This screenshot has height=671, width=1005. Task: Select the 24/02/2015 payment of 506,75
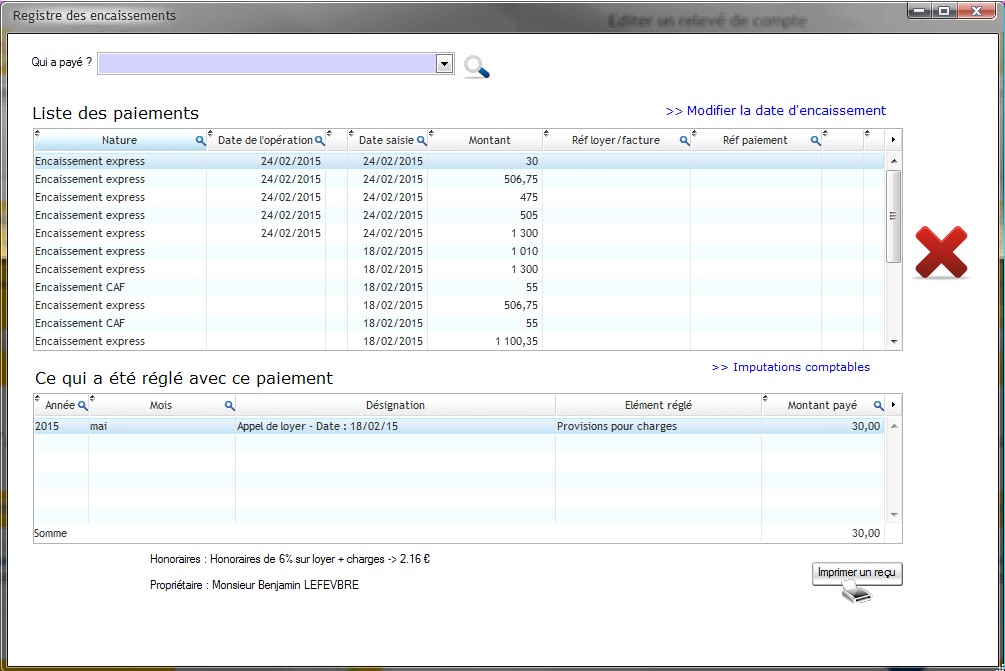pos(459,179)
